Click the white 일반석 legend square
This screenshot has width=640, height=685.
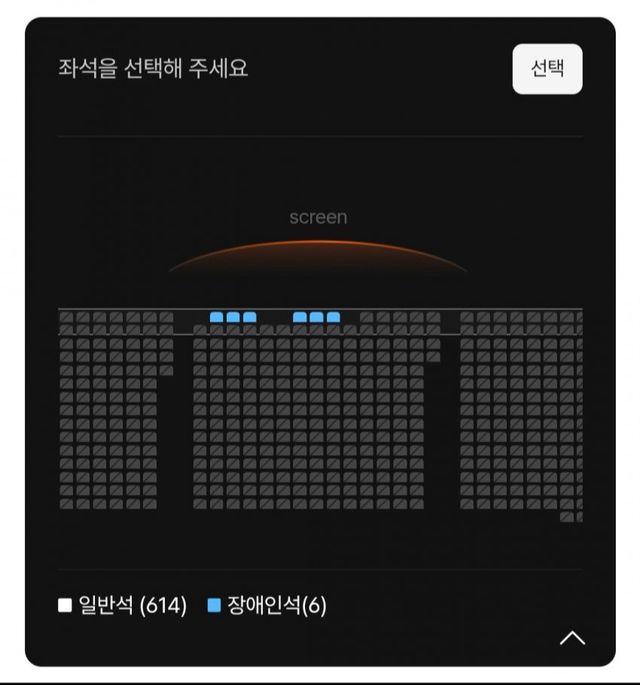click(65, 605)
